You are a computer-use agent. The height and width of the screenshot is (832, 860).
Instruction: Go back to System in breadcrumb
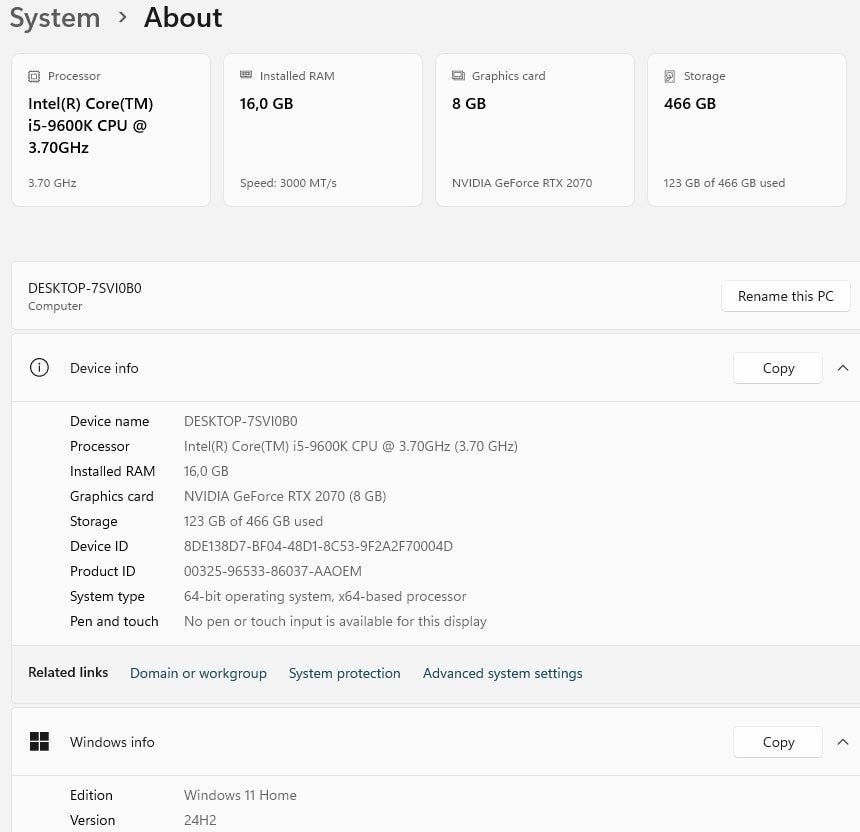pos(55,18)
